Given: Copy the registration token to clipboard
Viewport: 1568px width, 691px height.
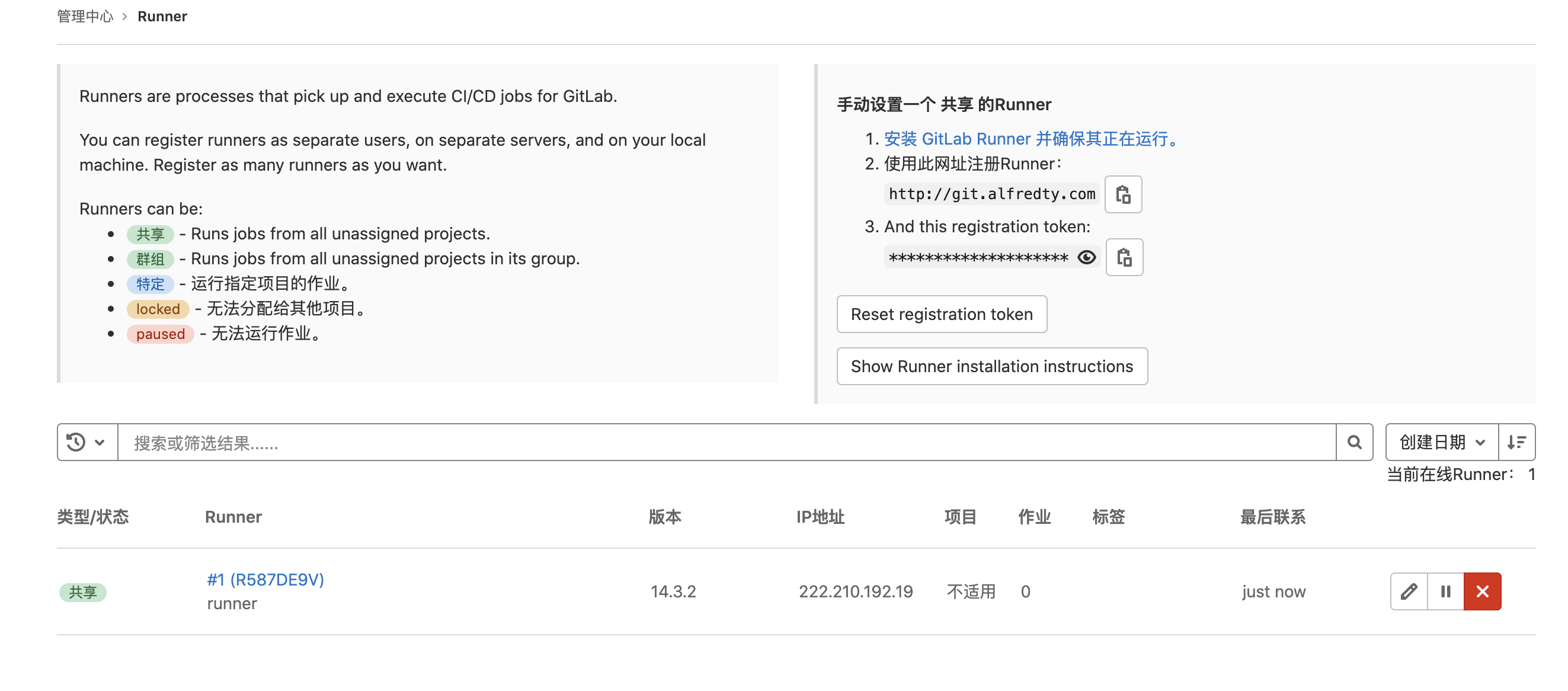Looking at the screenshot, I should (x=1124, y=257).
